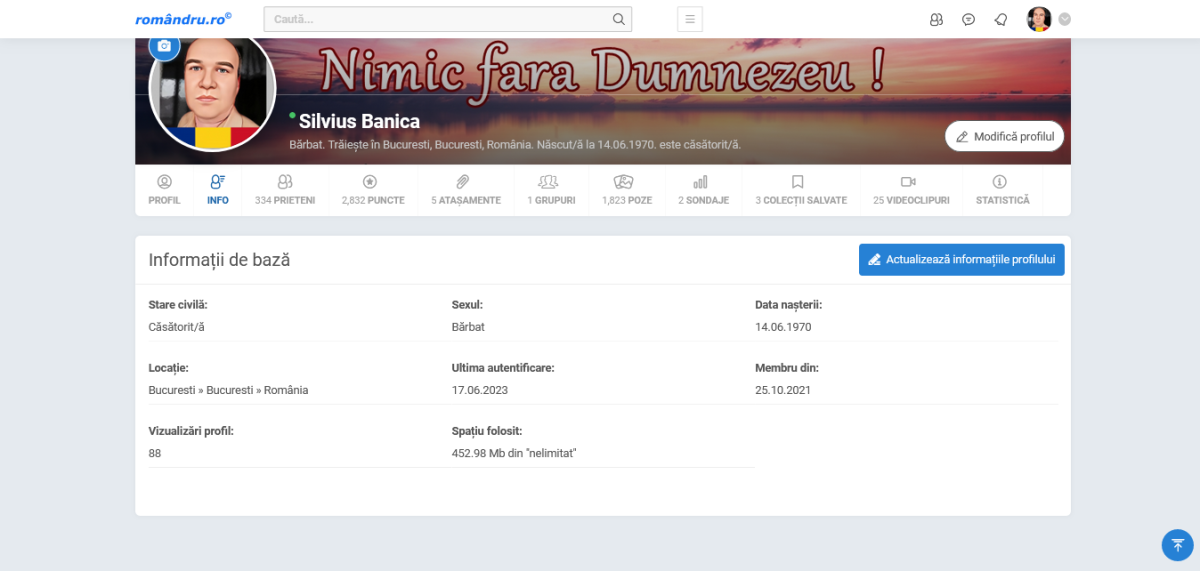Click the camera icon on profile picture
The height and width of the screenshot is (571, 1200).
(164, 47)
